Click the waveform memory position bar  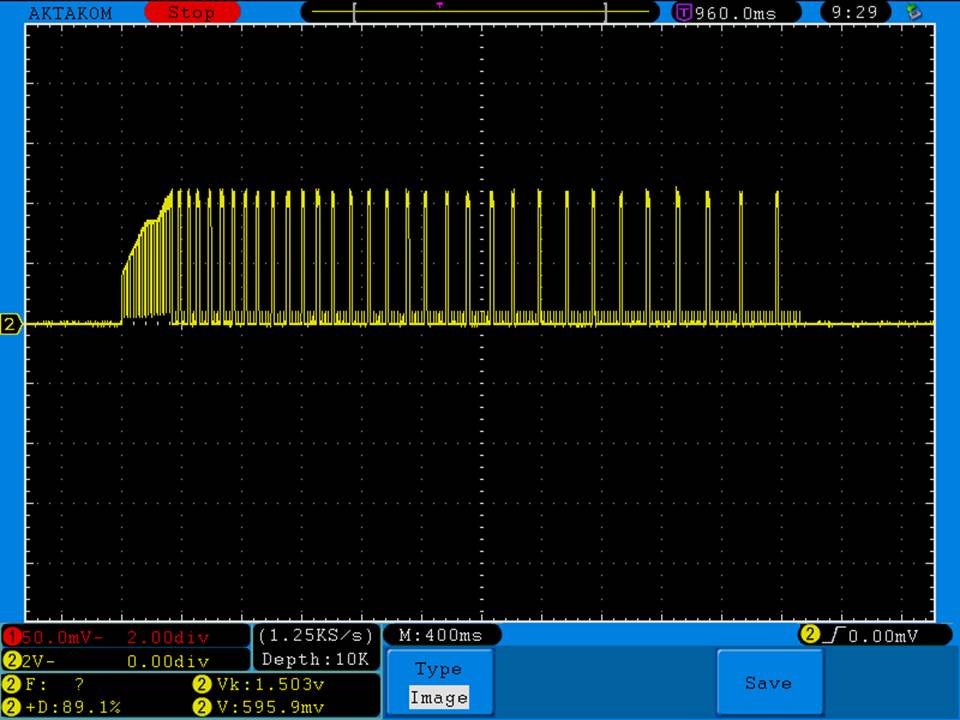(x=480, y=12)
